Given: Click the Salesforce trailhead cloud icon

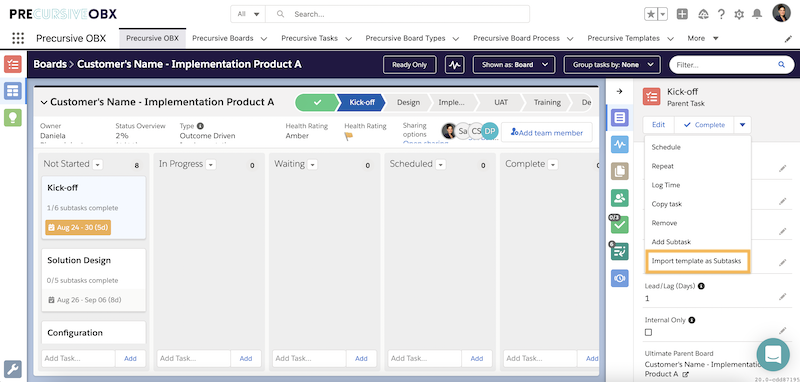Looking at the screenshot, I should click(x=703, y=14).
